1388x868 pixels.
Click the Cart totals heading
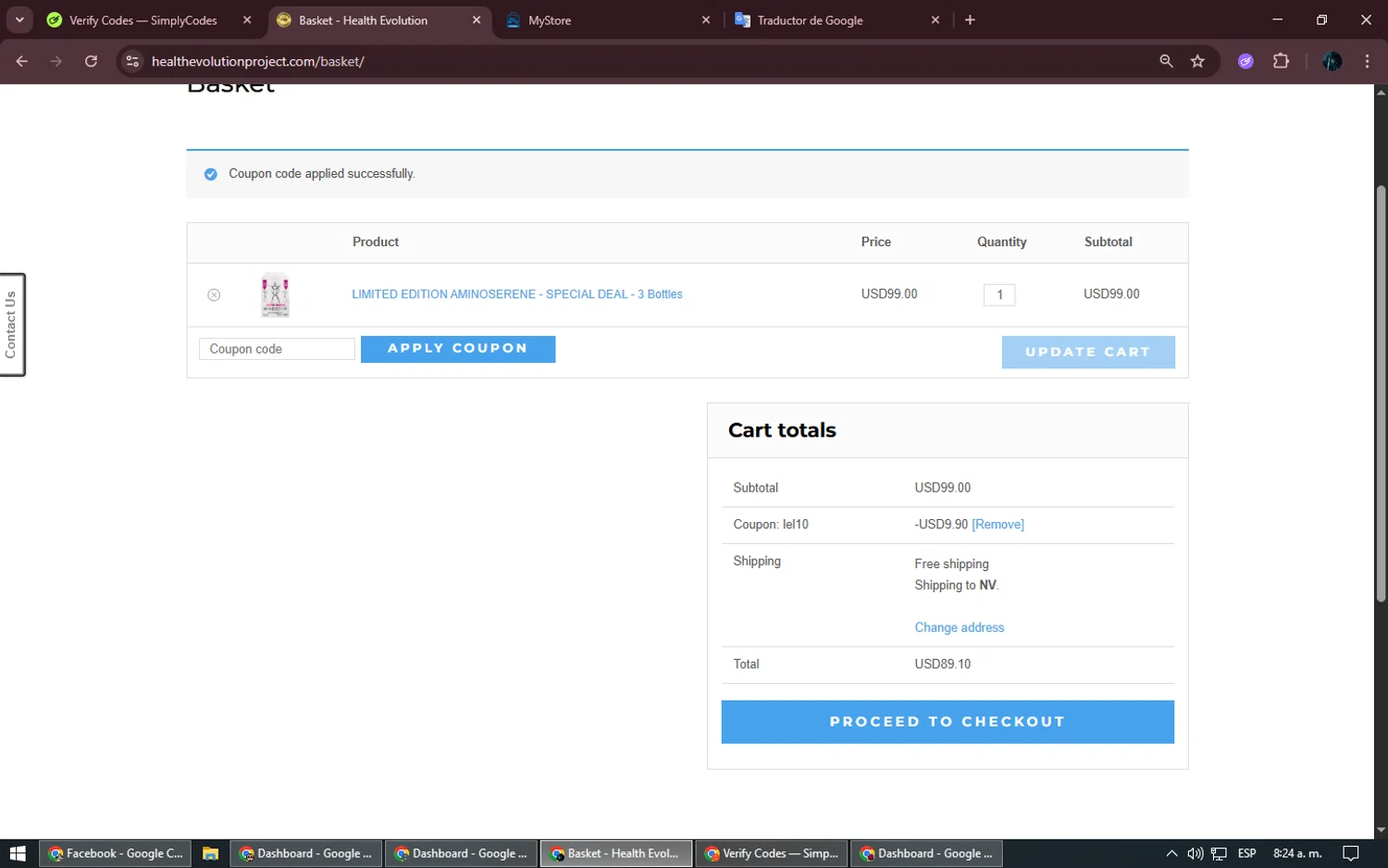pos(782,430)
